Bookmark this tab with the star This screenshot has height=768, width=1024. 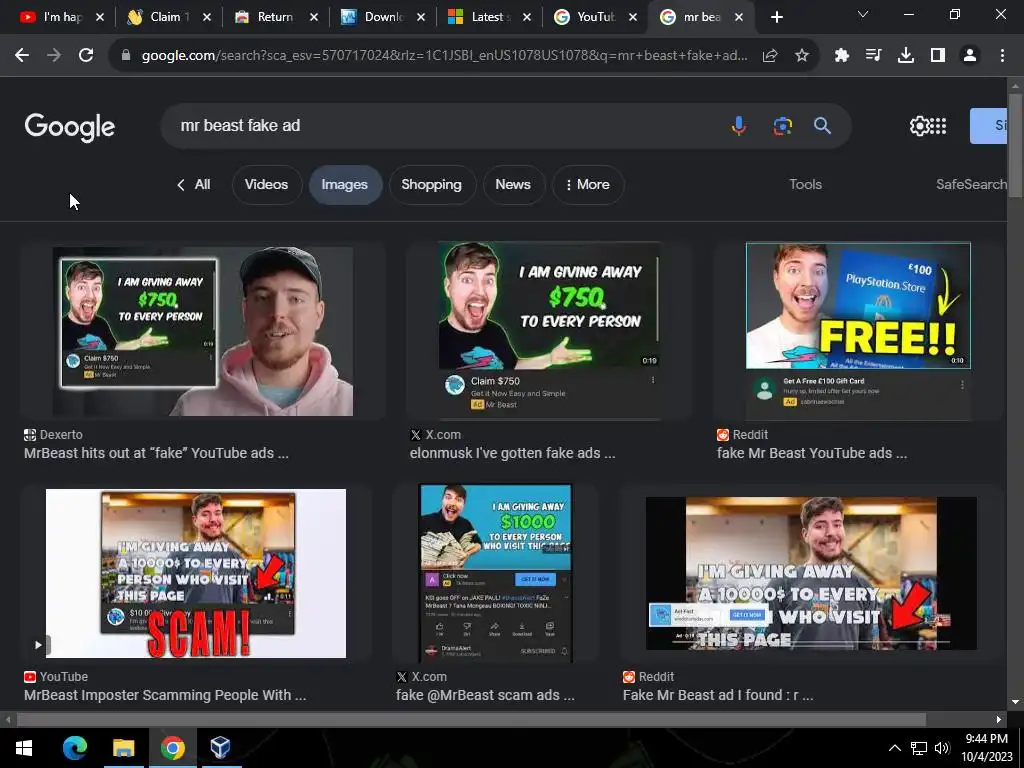pyautogui.click(x=802, y=56)
